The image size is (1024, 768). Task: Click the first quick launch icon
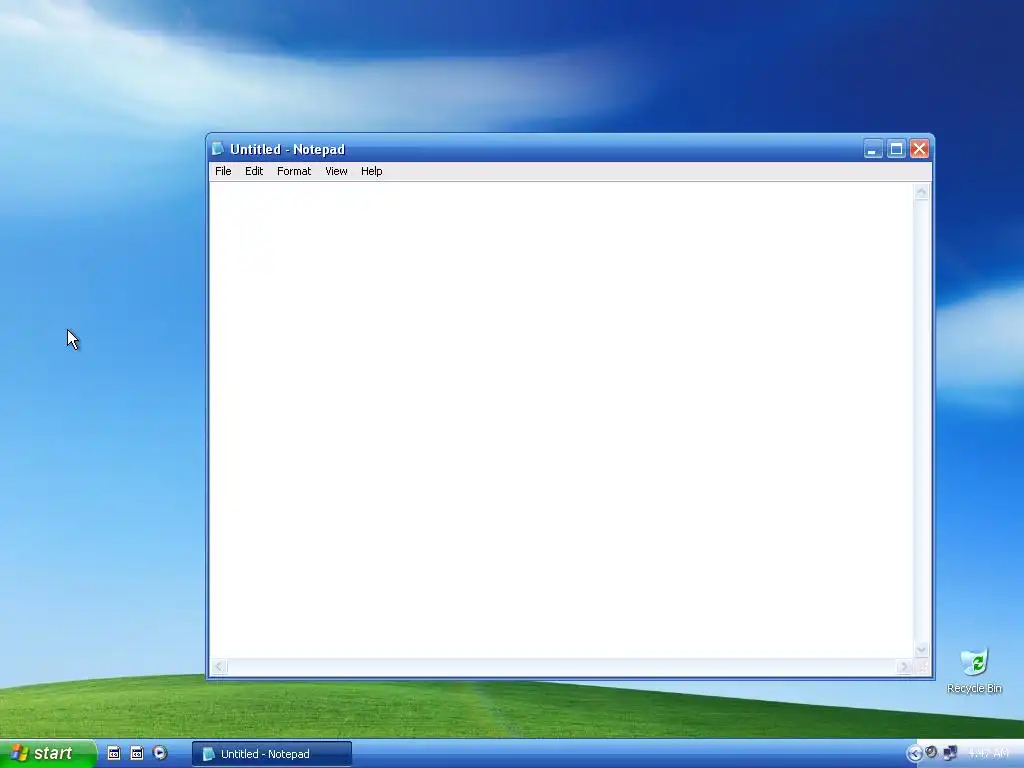tap(114, 754)
